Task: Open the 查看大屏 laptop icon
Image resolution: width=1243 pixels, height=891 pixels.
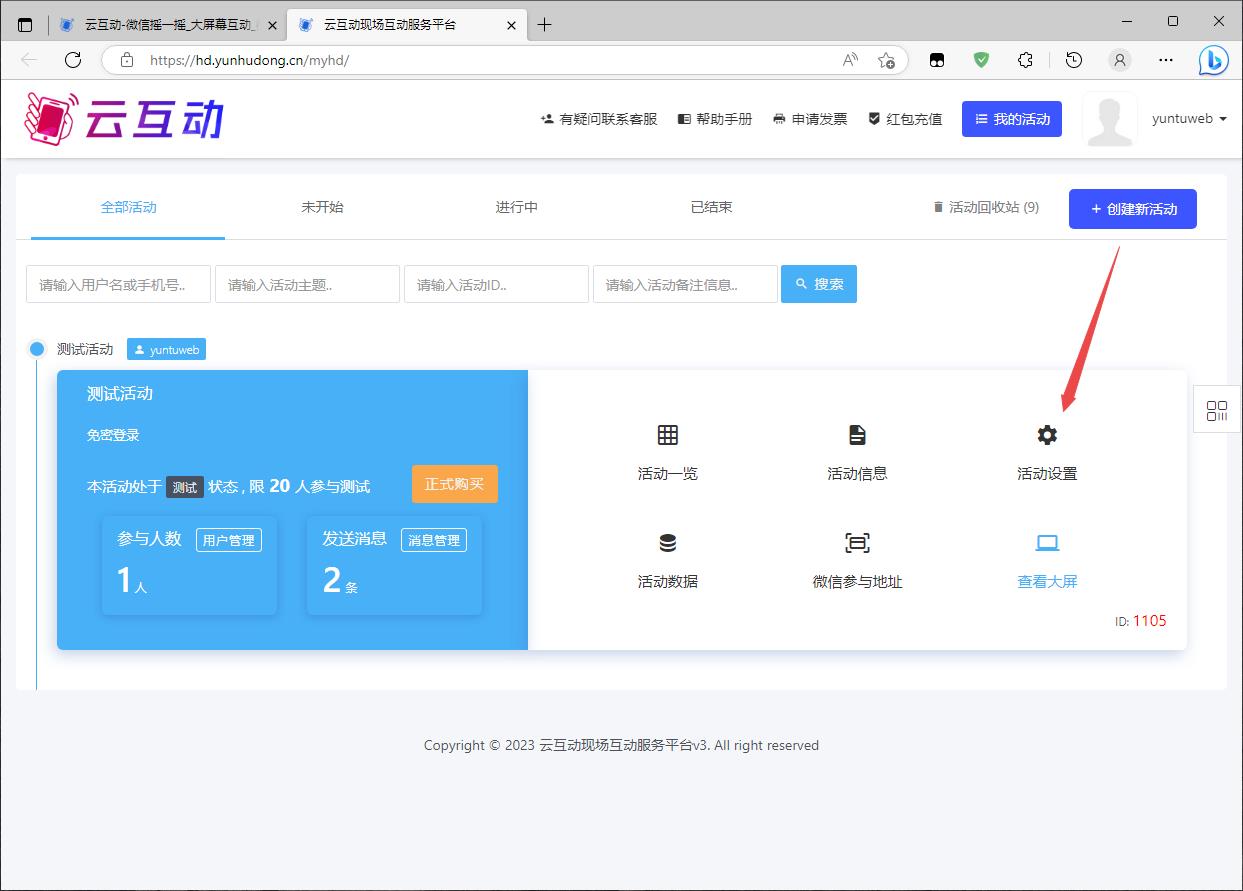Action: pyautogui.click(x=1047, y=543)
